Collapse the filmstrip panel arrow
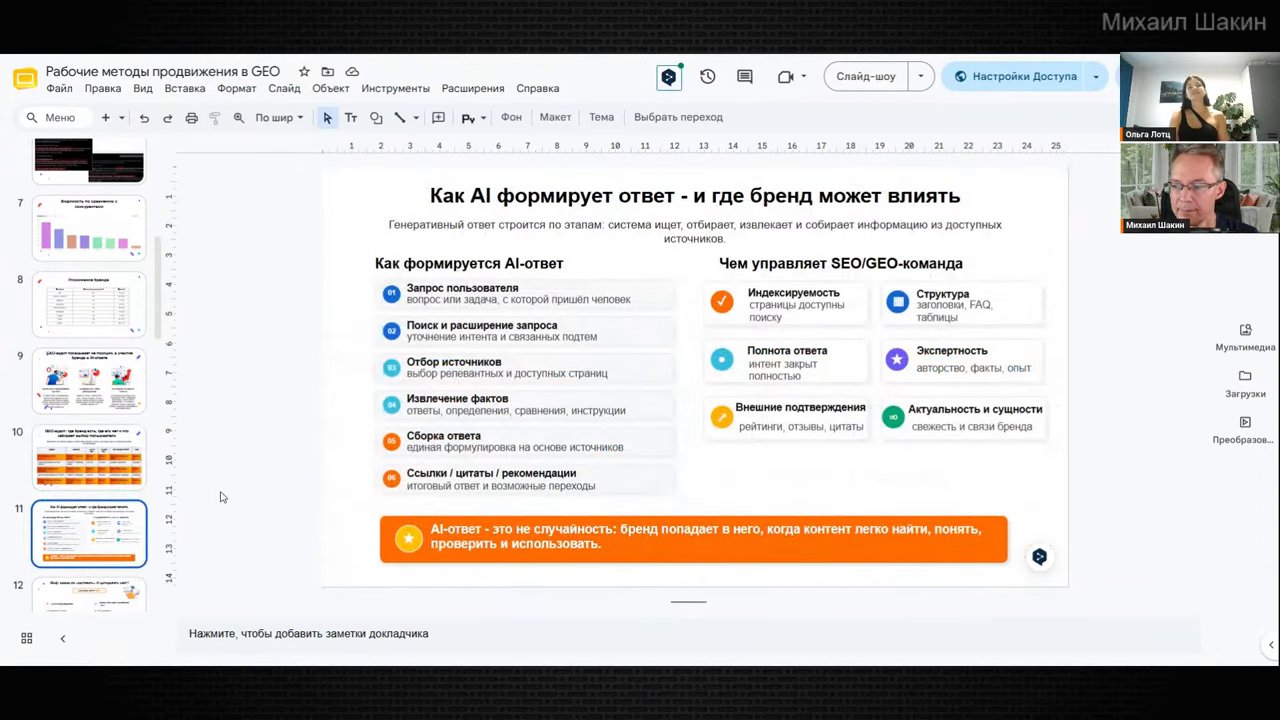 click(x=62, y=638)
